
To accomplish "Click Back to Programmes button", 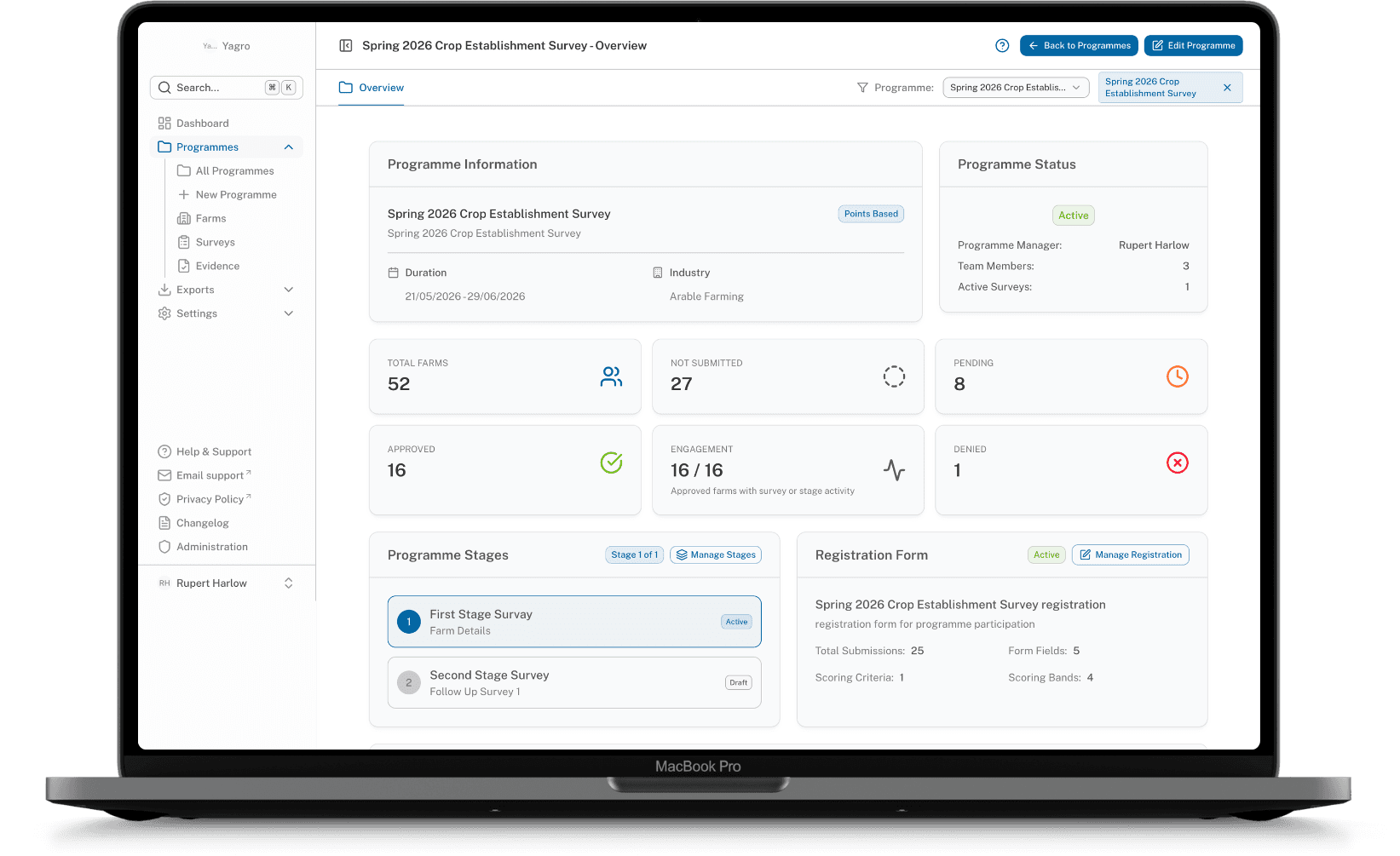I will pyautogui.click(x=1079, y=46).
